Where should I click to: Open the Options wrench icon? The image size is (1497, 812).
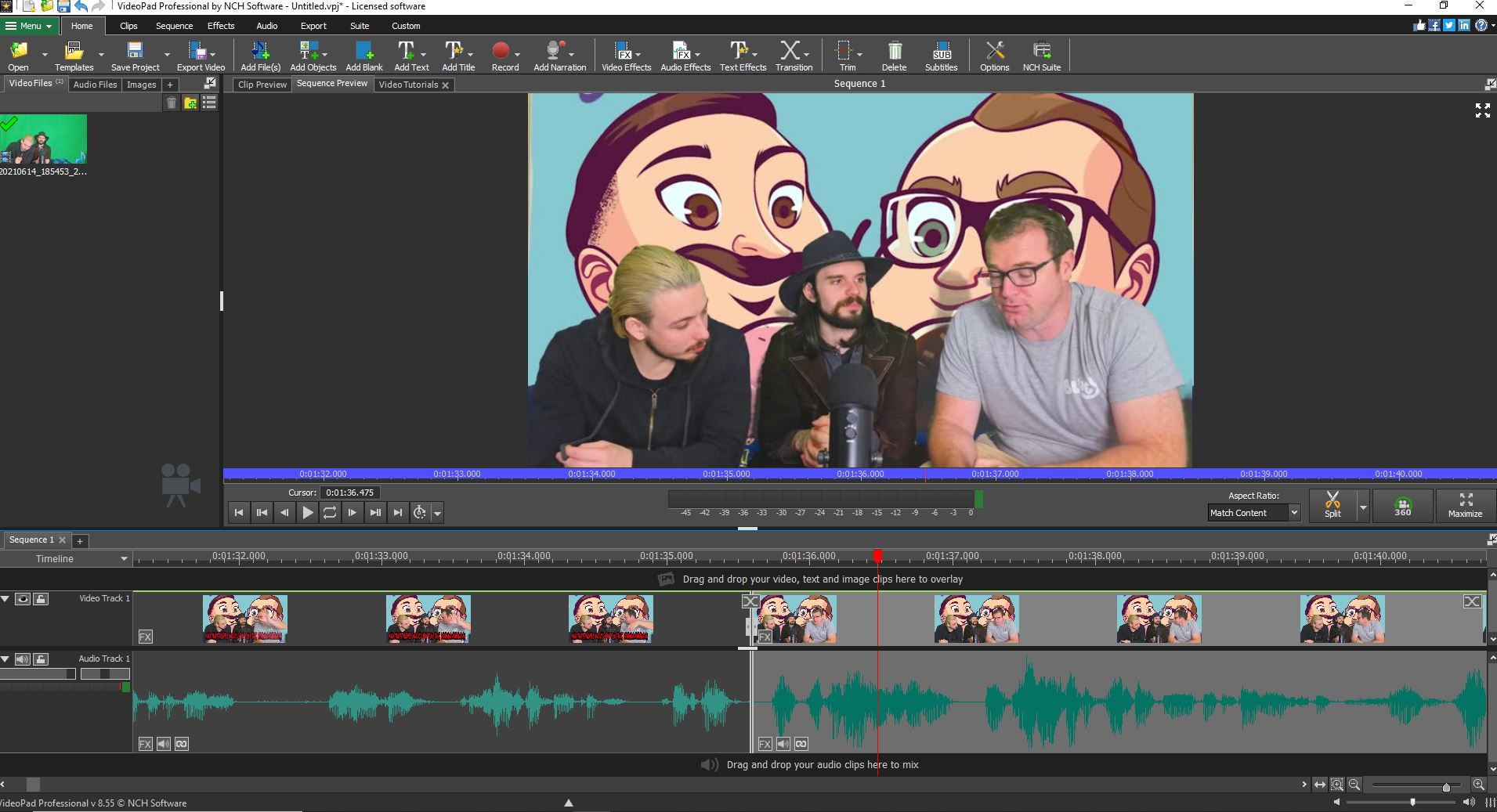pos(994,56)
